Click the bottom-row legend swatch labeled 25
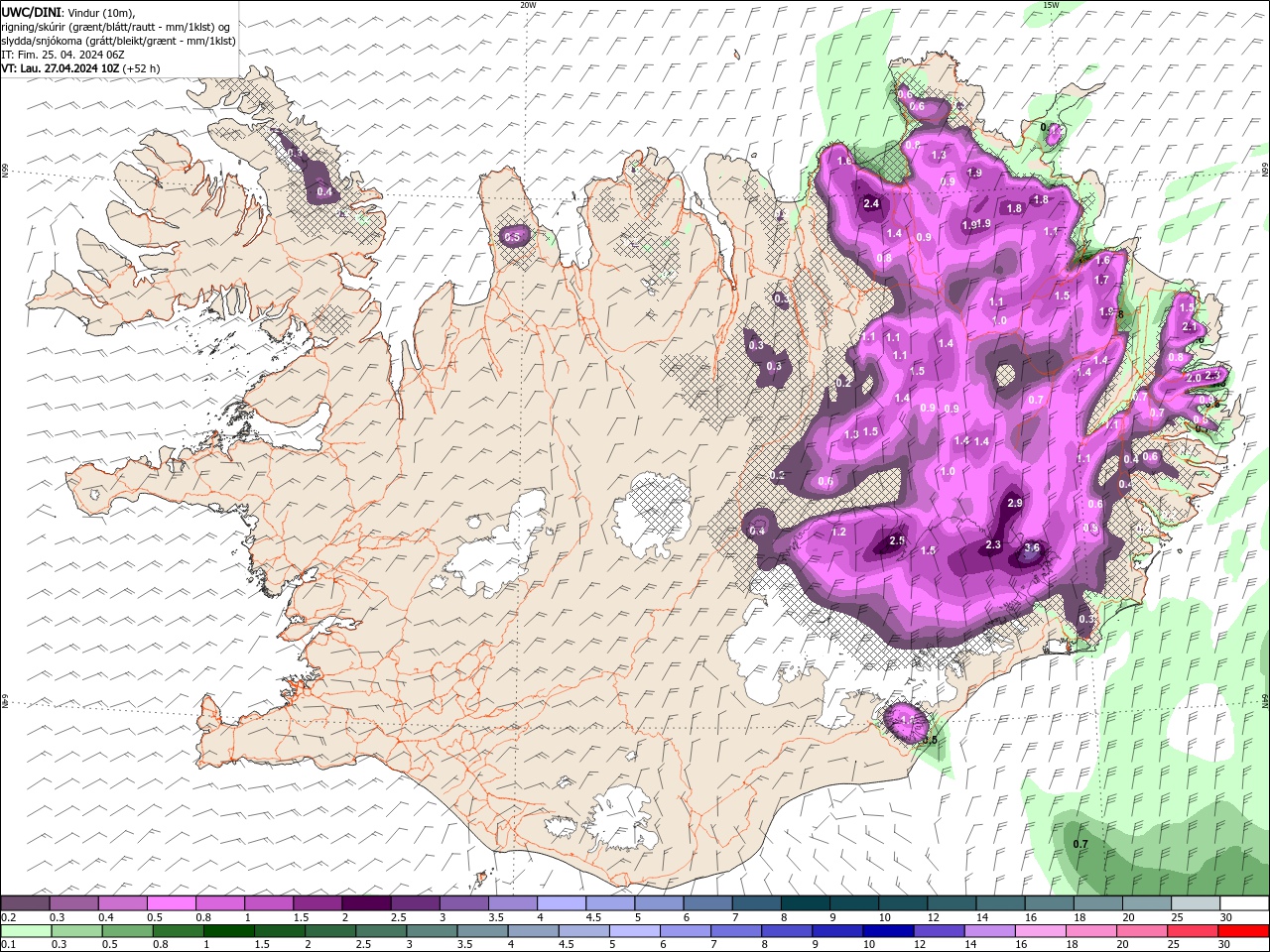Image resolution: width=1270 pixels, height=952 pixels. pyautogui.click(x=1192, y=931)
